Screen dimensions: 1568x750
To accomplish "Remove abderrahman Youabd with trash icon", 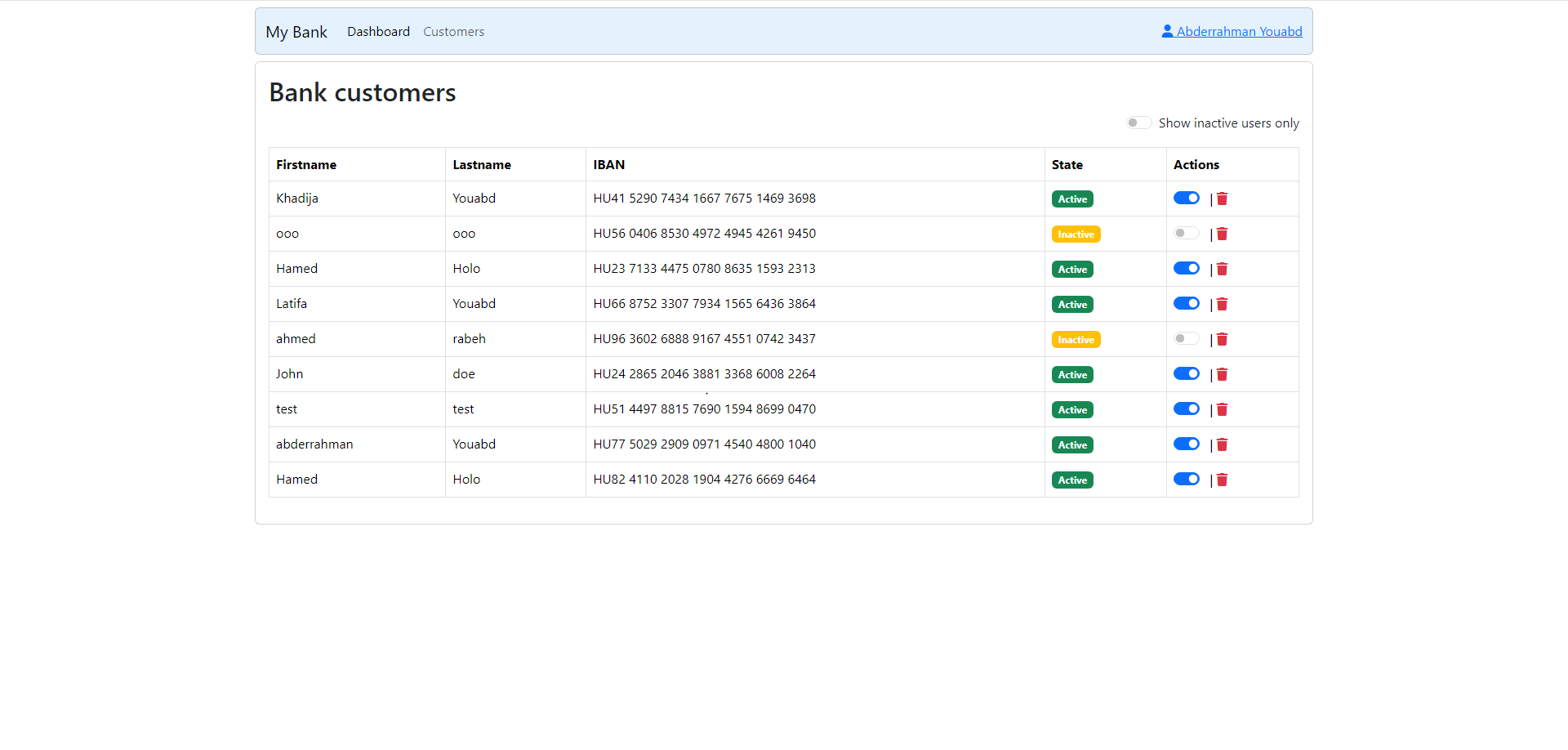I will coord(1222,444).
